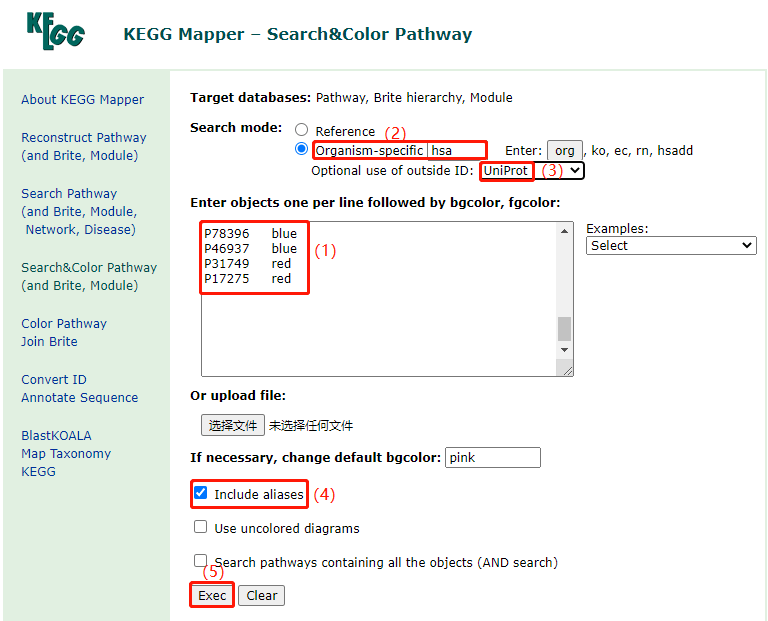Image resolution: width=768 pixels, height=621 pixels.
Task: Click the org button
Action: 564,150
